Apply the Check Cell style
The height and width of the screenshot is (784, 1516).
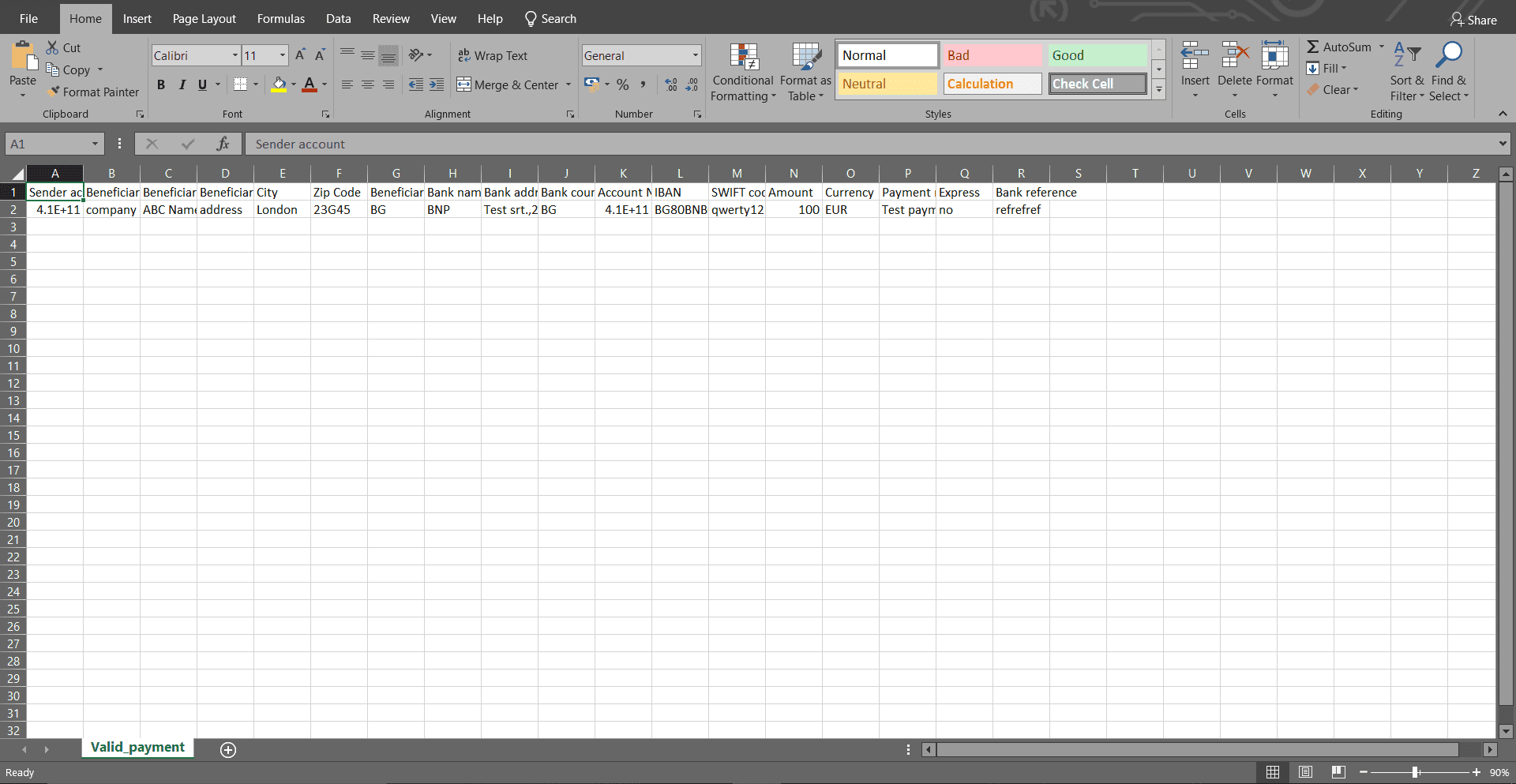tap(1098, 84)
